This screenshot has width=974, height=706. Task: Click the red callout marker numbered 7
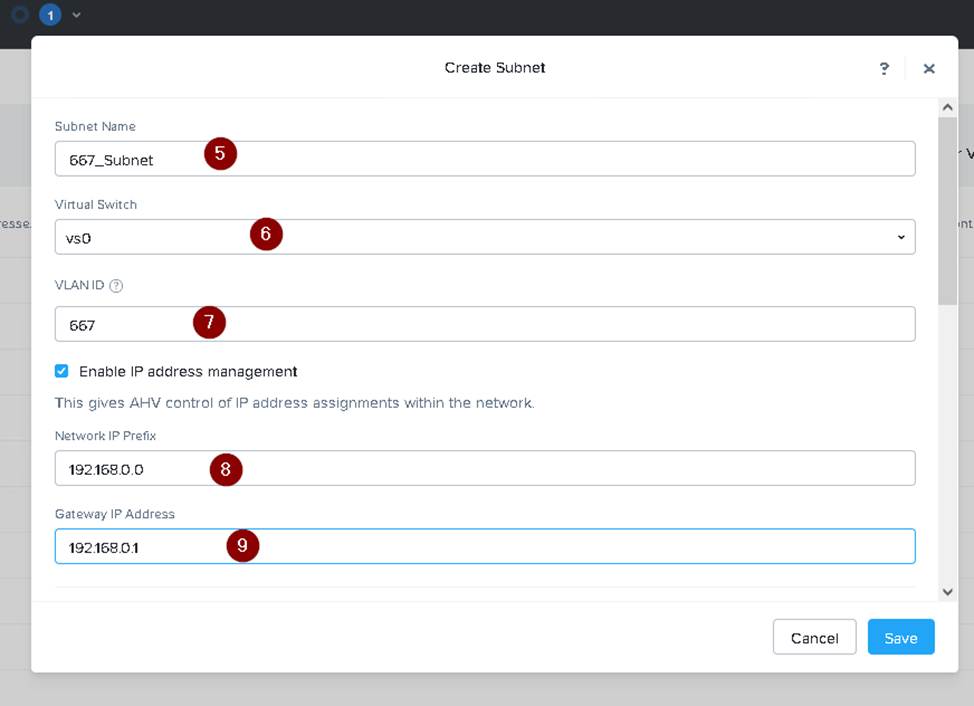[x=209, y=322]
